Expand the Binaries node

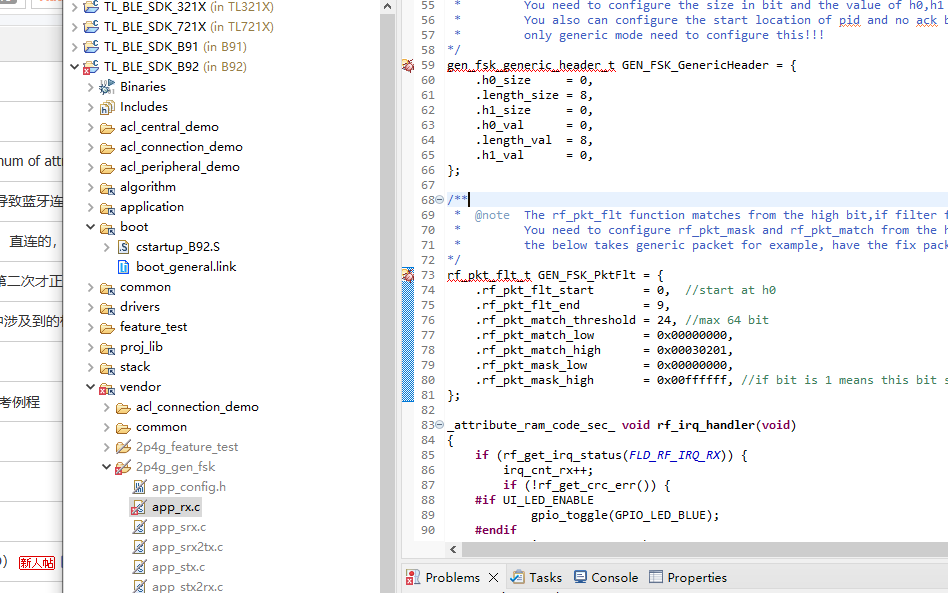[90, 87]
